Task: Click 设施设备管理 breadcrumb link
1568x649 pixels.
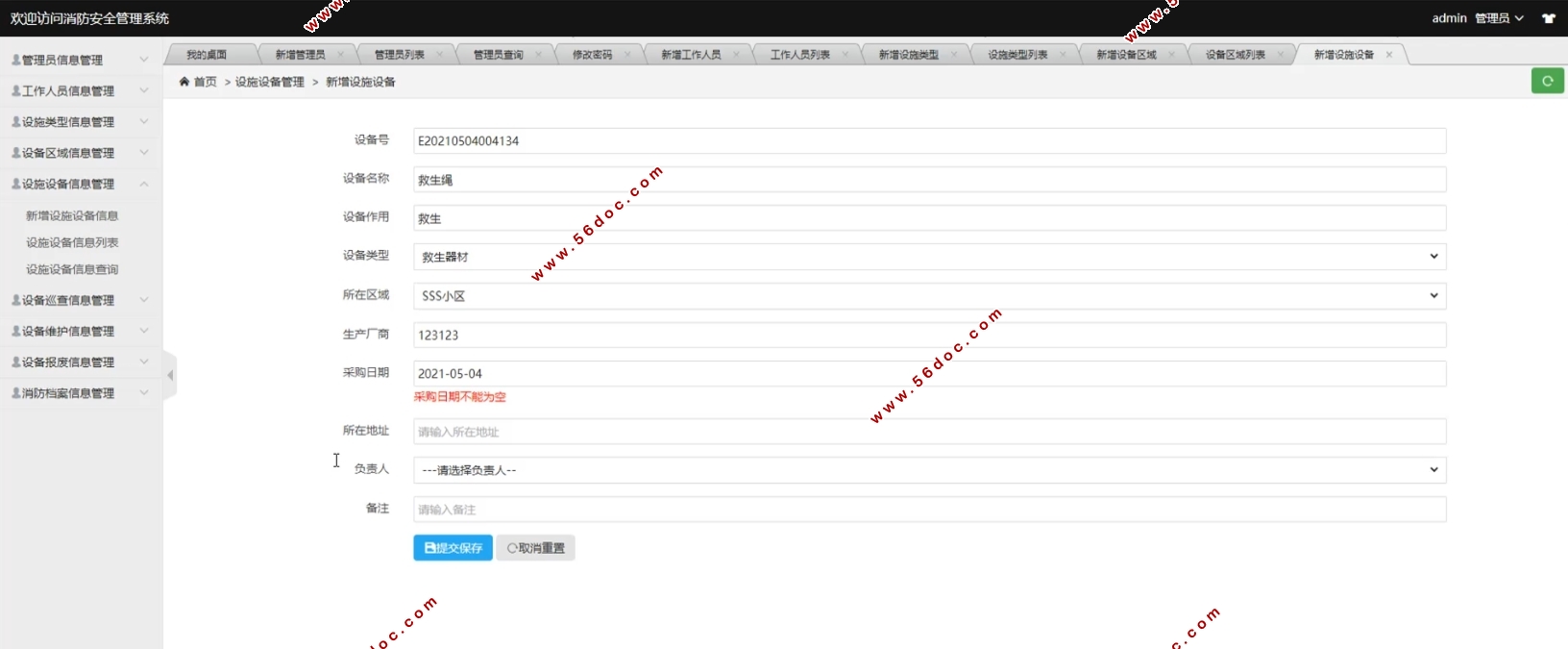Action: (270, 82)
